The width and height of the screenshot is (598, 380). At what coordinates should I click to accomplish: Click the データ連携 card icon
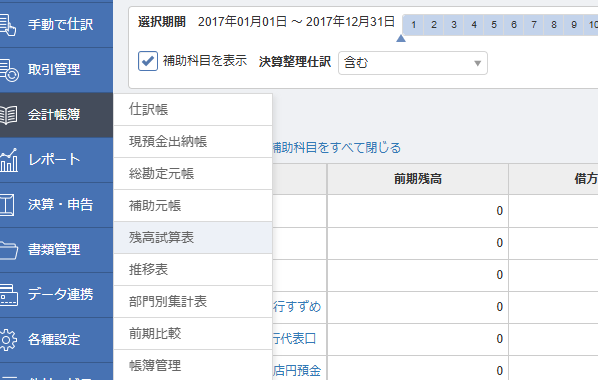[x=8, y=295]
